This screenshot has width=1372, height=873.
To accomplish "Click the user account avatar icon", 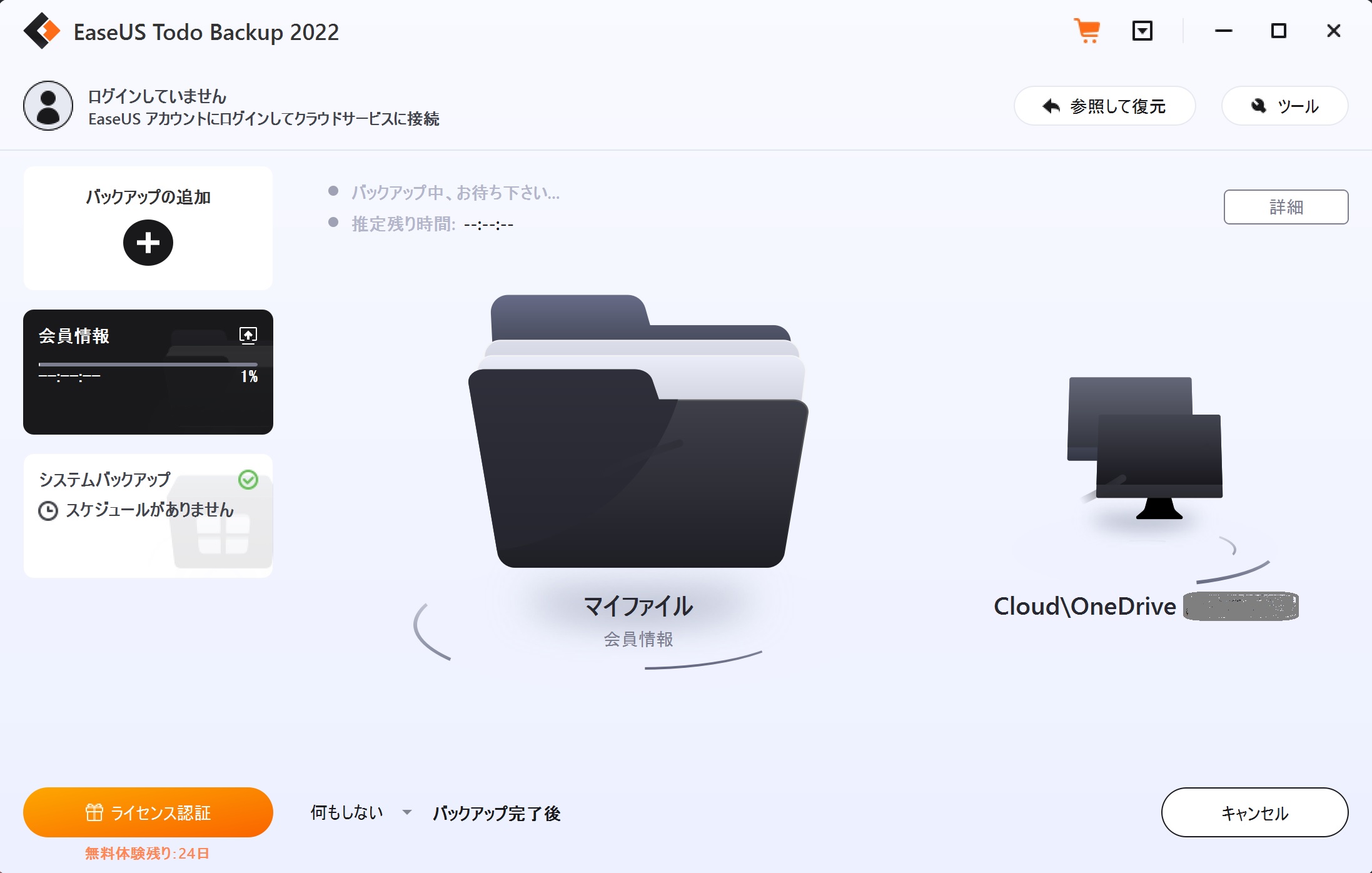I will click(48, 106).
